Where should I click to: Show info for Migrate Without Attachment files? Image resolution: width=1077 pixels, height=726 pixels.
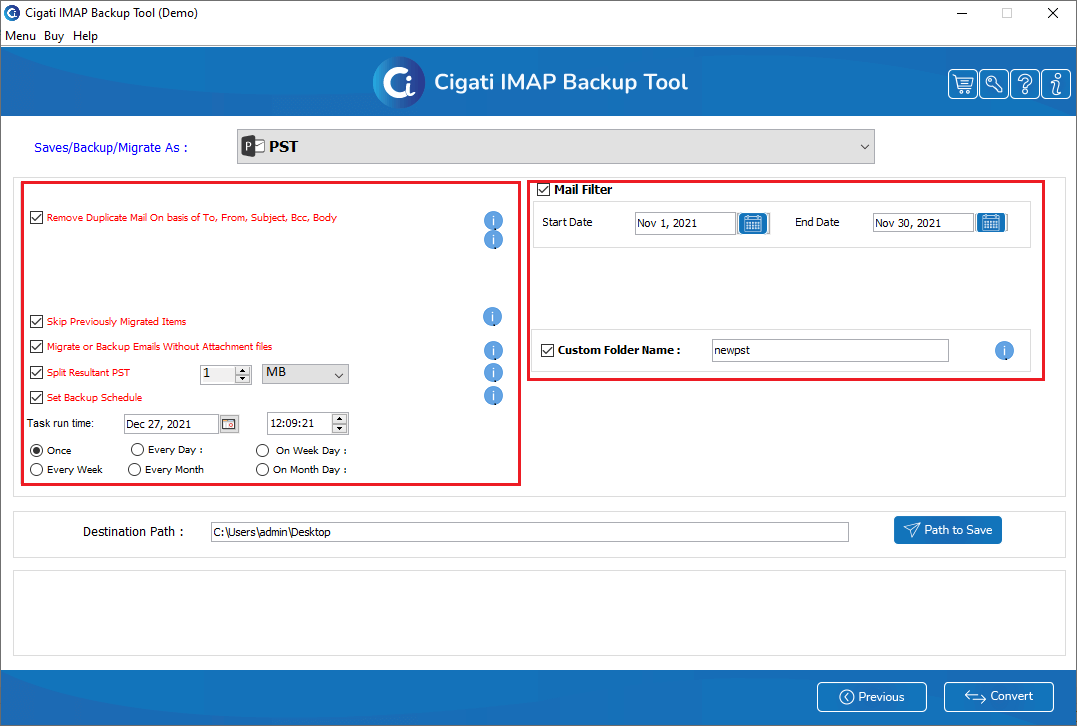[493, 351]
